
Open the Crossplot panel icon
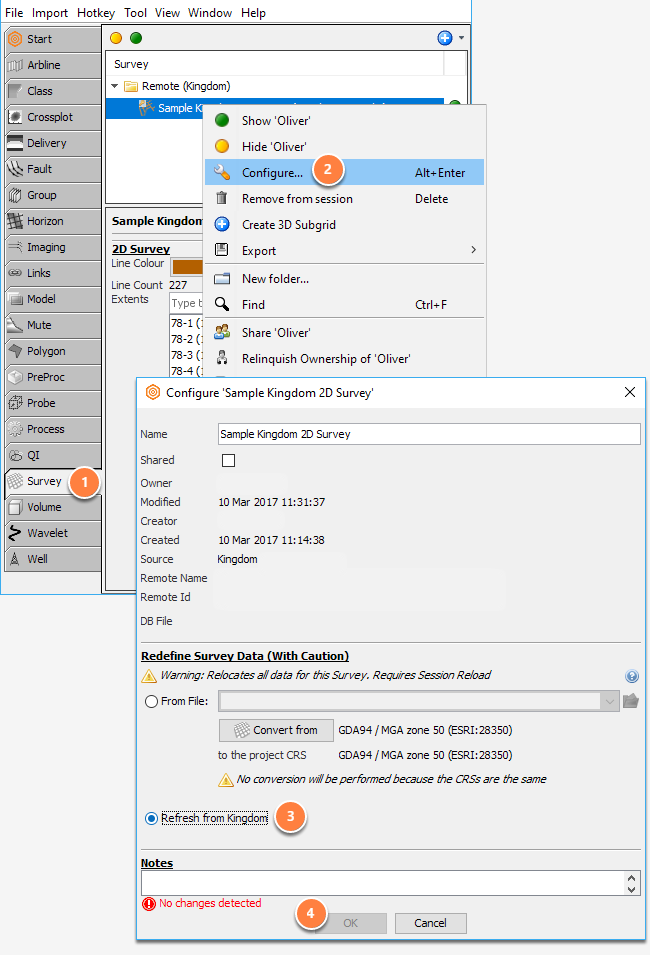coord(15,117)
